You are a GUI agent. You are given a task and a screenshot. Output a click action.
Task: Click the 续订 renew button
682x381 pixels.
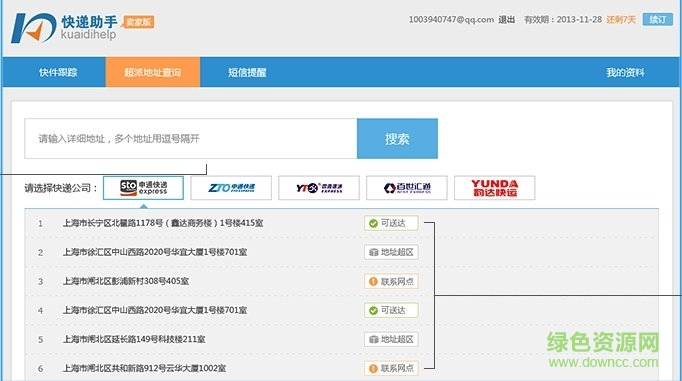click(x=657, y=20)
